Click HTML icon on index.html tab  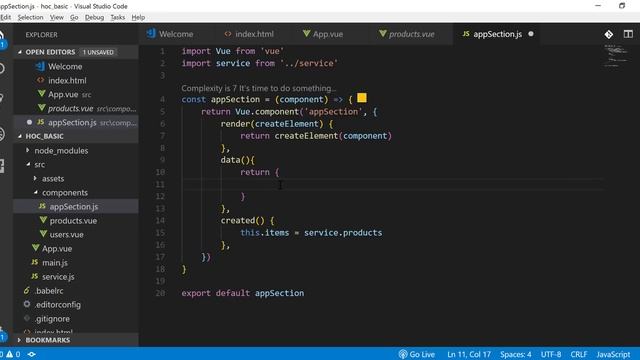pyautogui.click(x=228, y=34)
